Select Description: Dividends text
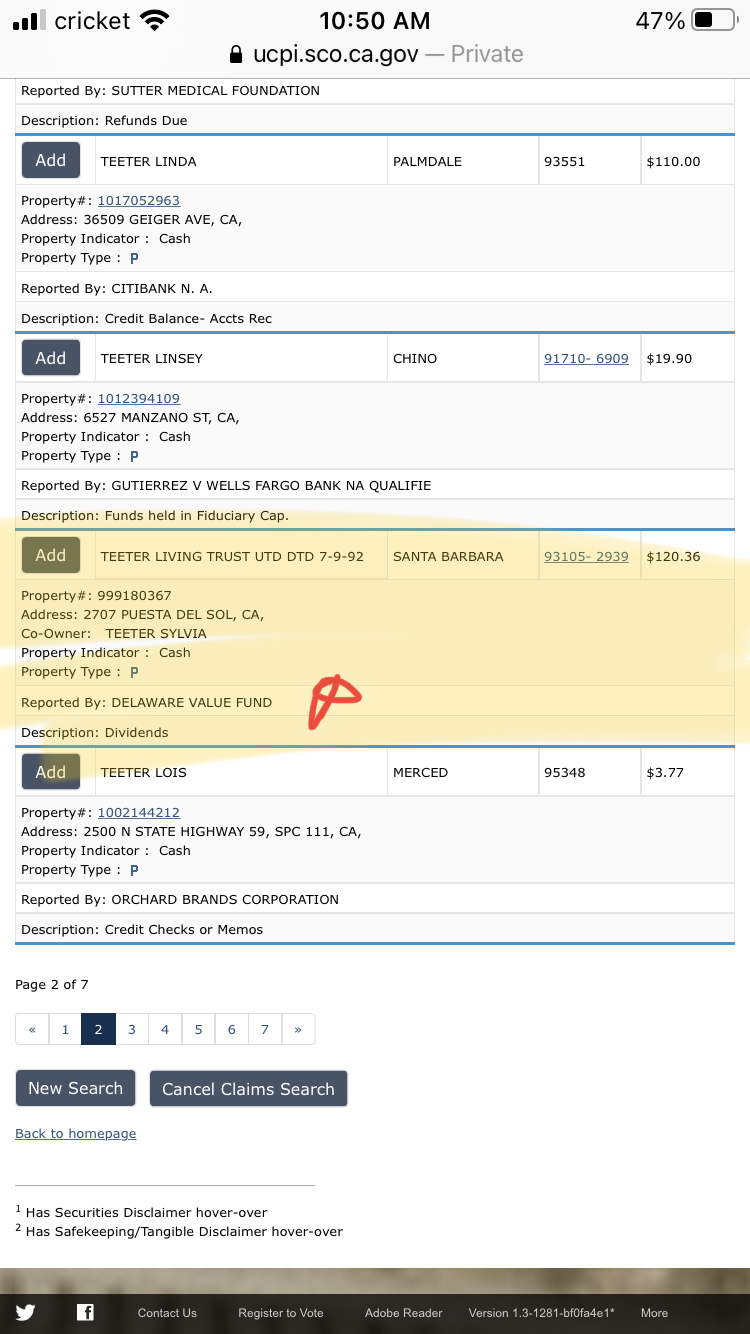Screen dimensions: 750x1334 click(x=95, y=733)
